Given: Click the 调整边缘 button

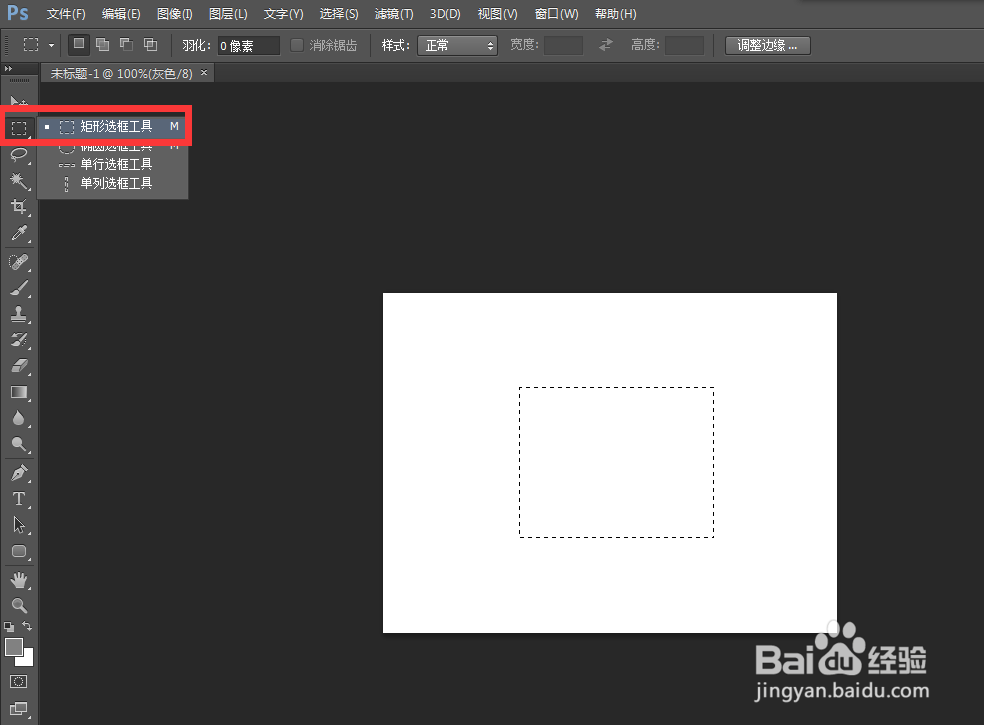Looking at the screenshot, I should pos(767,45).
